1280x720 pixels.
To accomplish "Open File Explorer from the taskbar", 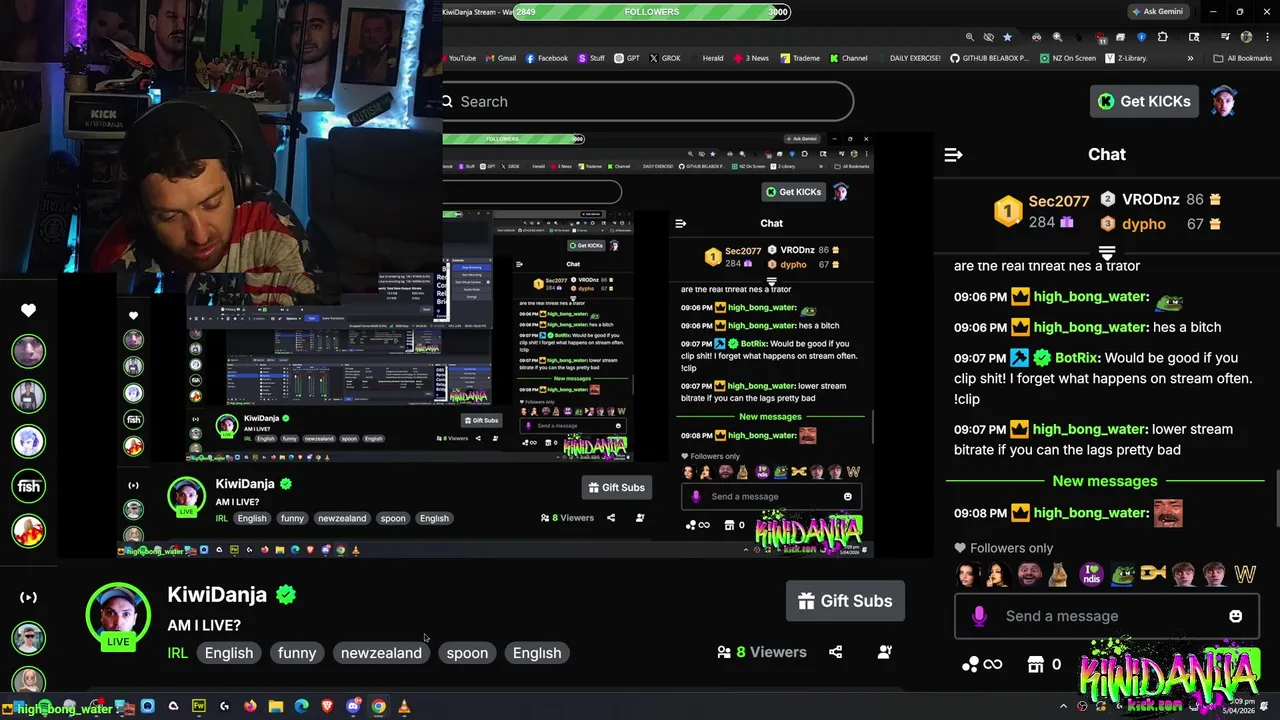I will pyautogui.click(x=275, y=706).
